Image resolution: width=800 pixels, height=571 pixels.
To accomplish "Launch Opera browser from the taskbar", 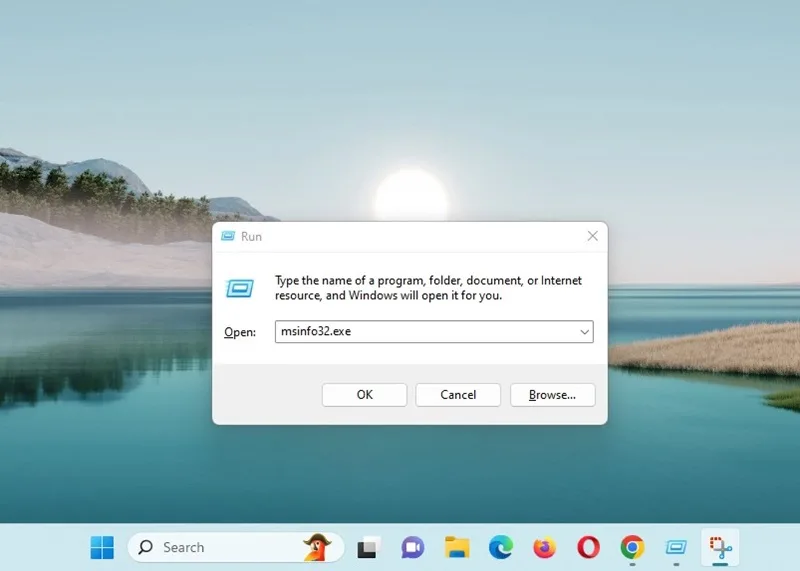I will [x=588, y=547].
